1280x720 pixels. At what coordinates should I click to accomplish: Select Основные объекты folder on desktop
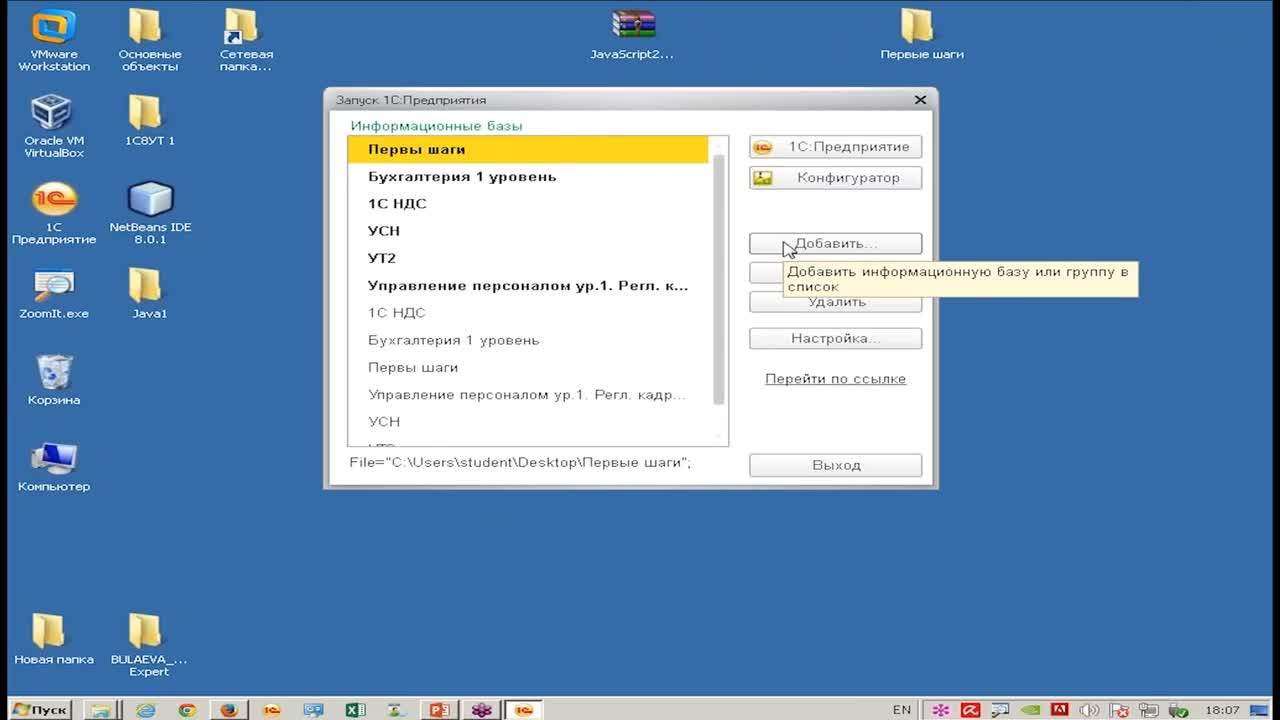click(149, 41)
